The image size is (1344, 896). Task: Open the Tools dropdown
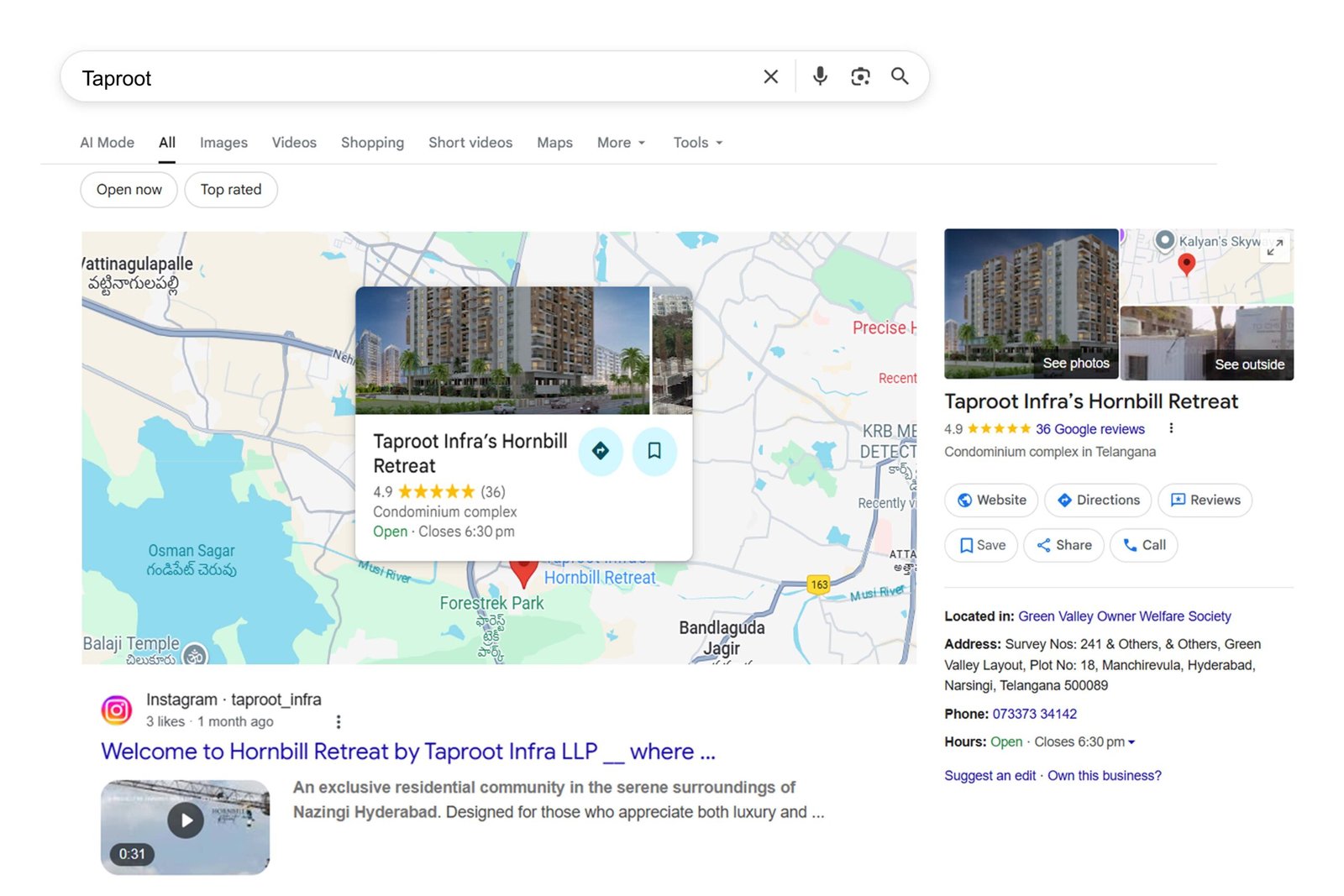tap(696, 143)
